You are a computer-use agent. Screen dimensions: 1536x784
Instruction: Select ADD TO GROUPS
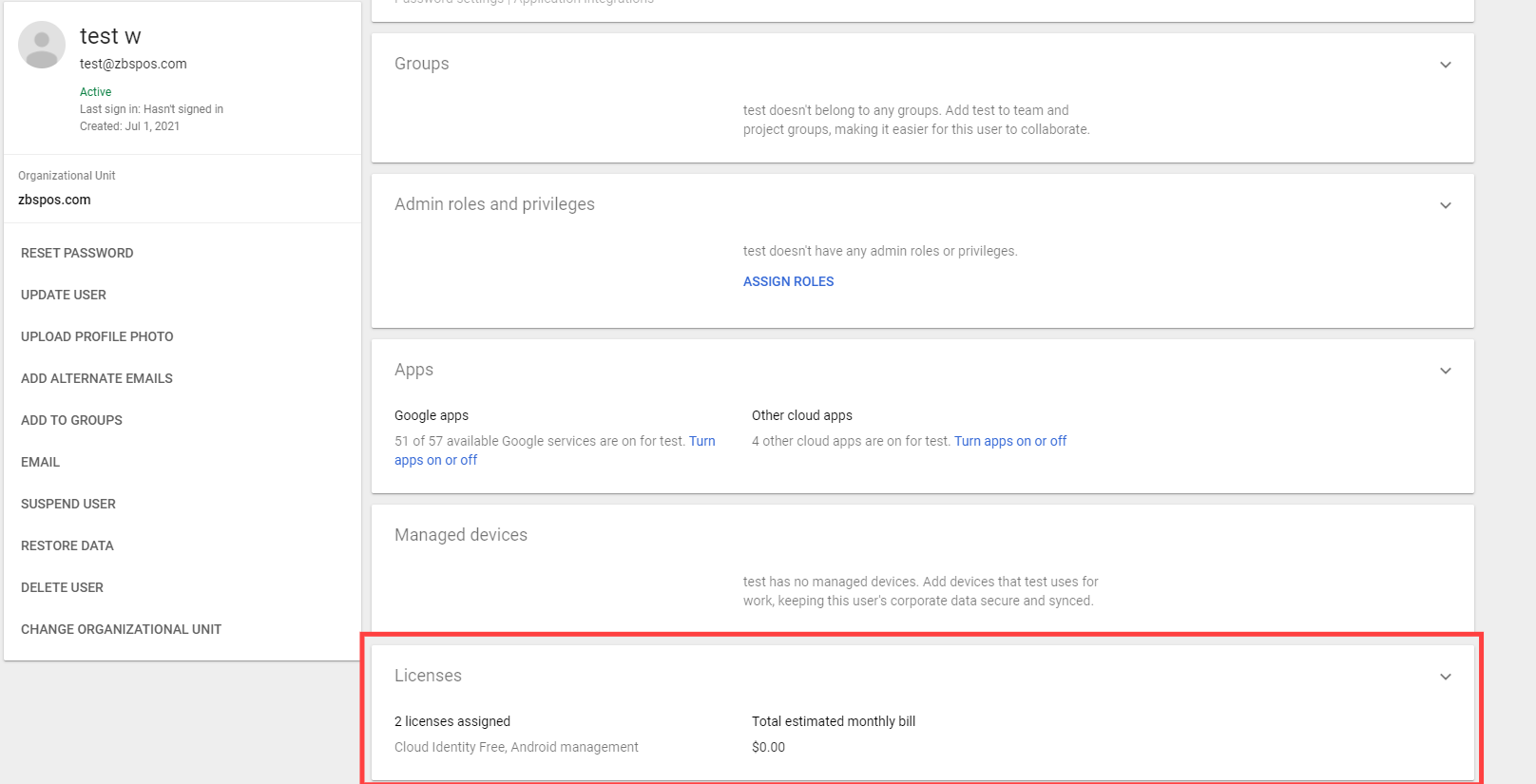point(71,420)
